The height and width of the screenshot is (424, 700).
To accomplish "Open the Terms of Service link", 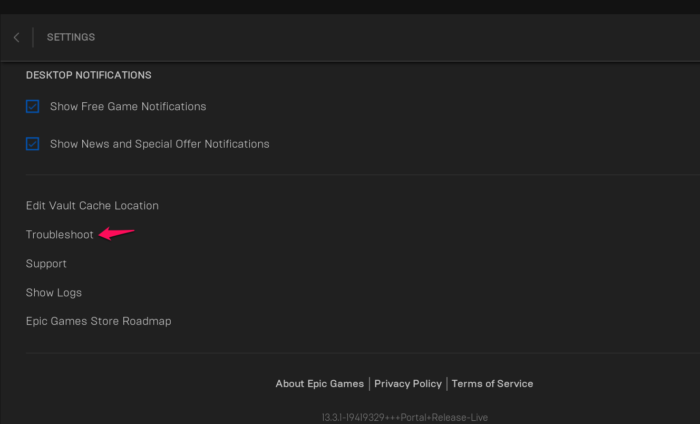I will (492, 384).
